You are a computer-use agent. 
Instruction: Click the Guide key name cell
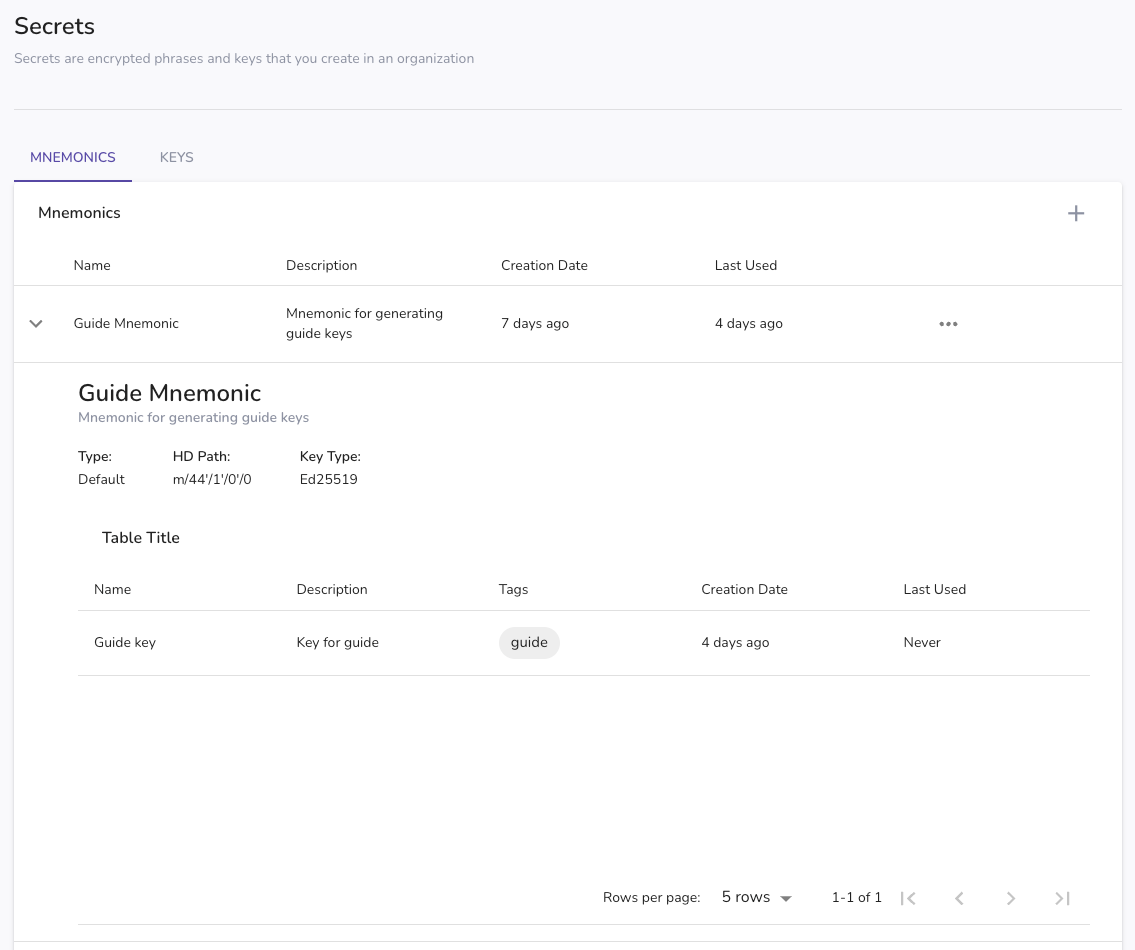coord(125,642)
